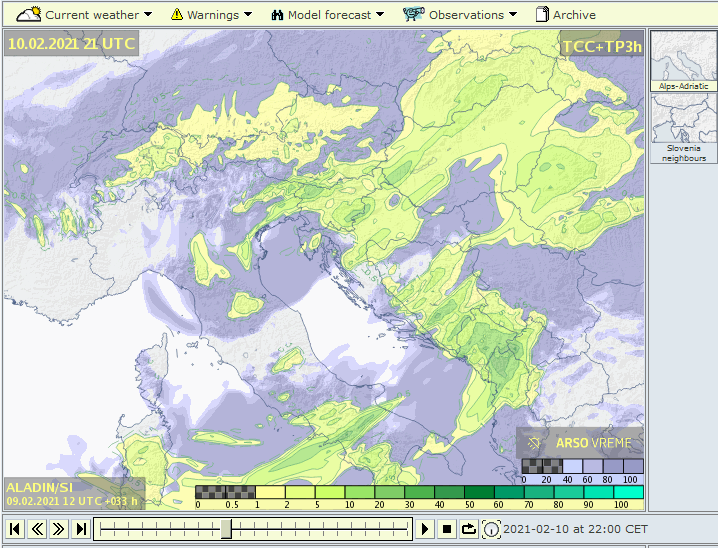Toggle animation loop mode
This screenshot has height=548, width=718.
470,529
